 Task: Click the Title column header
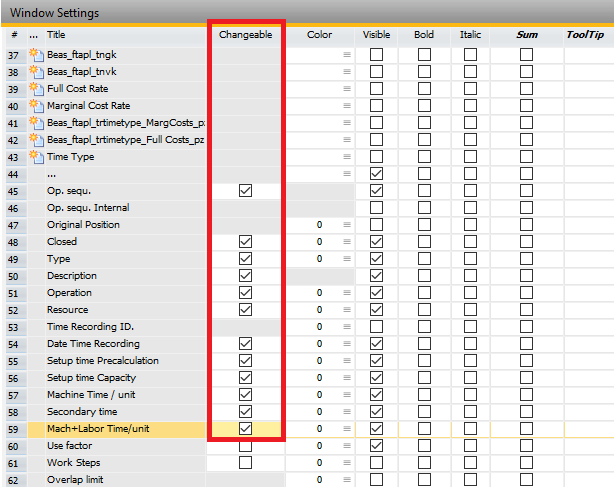coord(57,35)
